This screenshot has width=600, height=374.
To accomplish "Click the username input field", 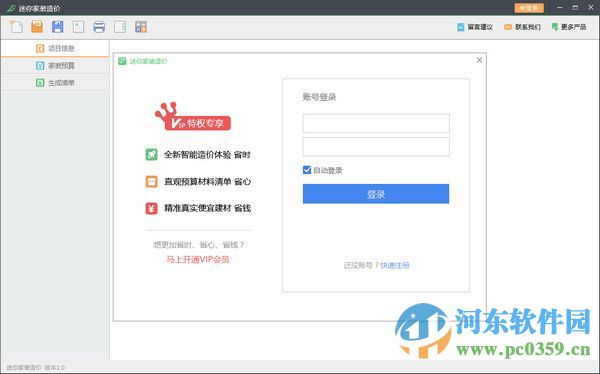I will click(x=376, y=123).
